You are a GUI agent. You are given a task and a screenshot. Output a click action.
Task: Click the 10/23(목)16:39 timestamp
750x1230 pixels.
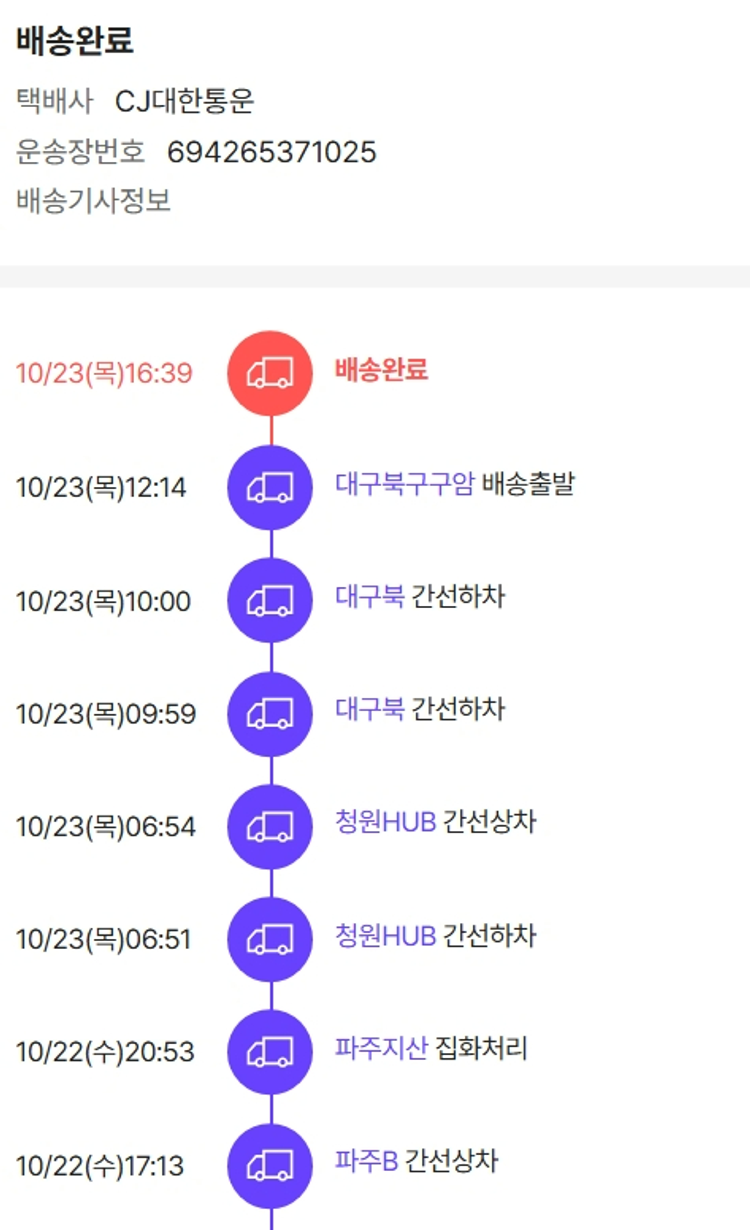click(104, 373)
